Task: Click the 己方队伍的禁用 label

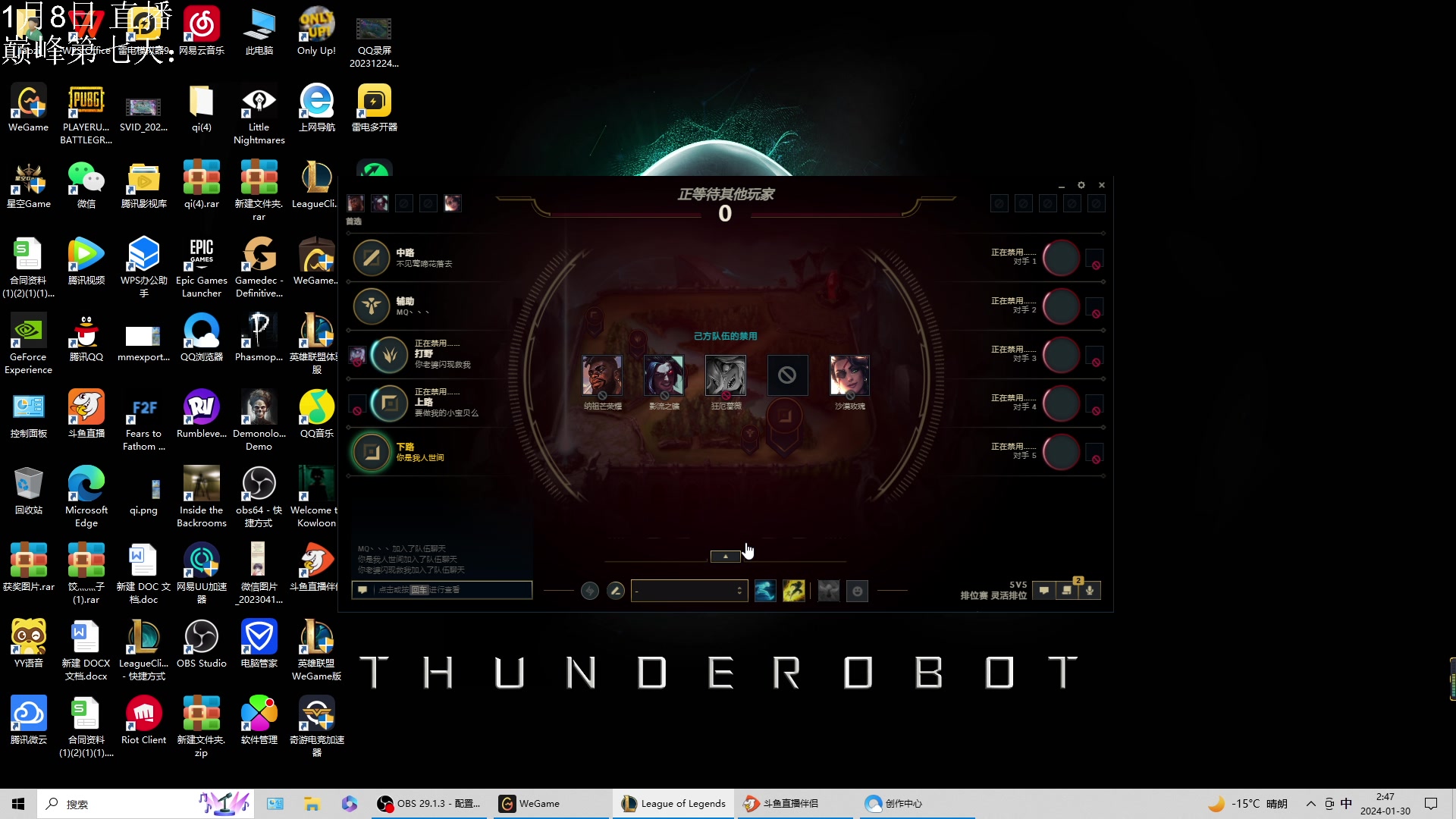Action: (x=726, y=336)
